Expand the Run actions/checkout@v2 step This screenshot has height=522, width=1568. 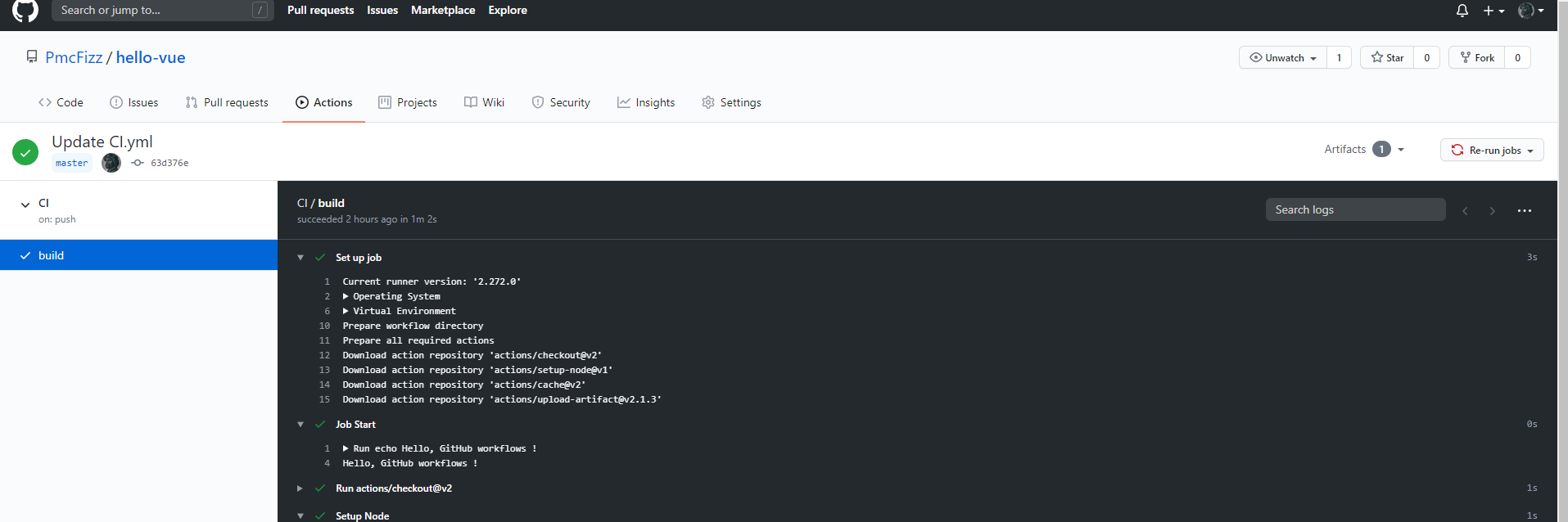(300, 488)
